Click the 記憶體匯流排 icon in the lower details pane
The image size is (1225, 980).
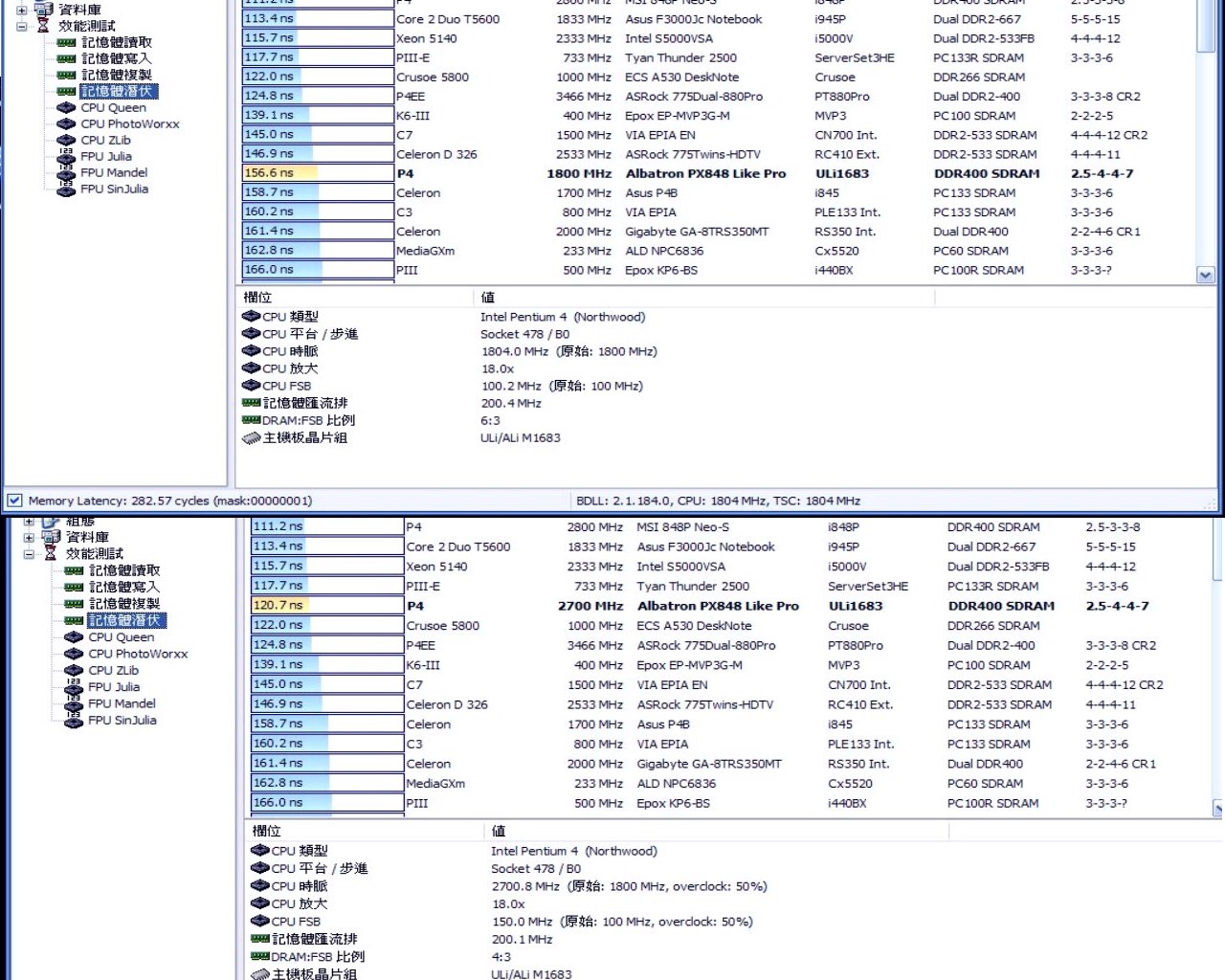point(260,939)
